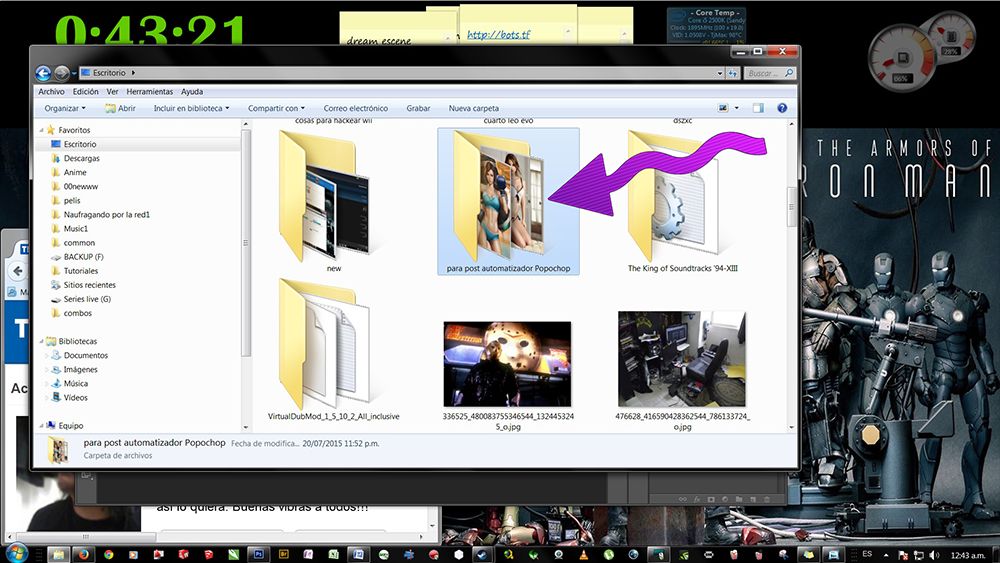Select Descargas in Favoritos

(82, 158)
